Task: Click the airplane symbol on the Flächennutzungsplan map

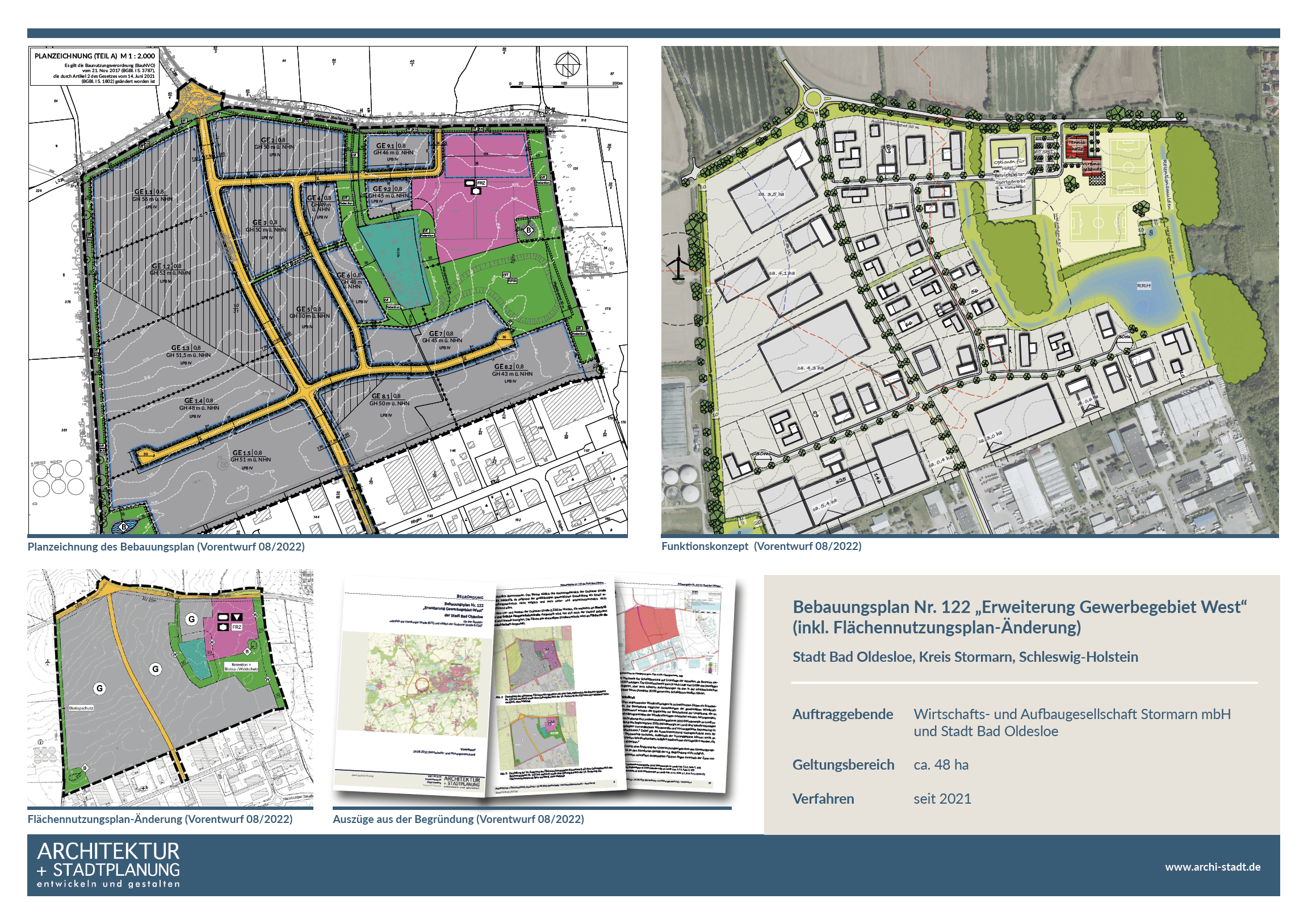Action: click(x=48, y=662)
